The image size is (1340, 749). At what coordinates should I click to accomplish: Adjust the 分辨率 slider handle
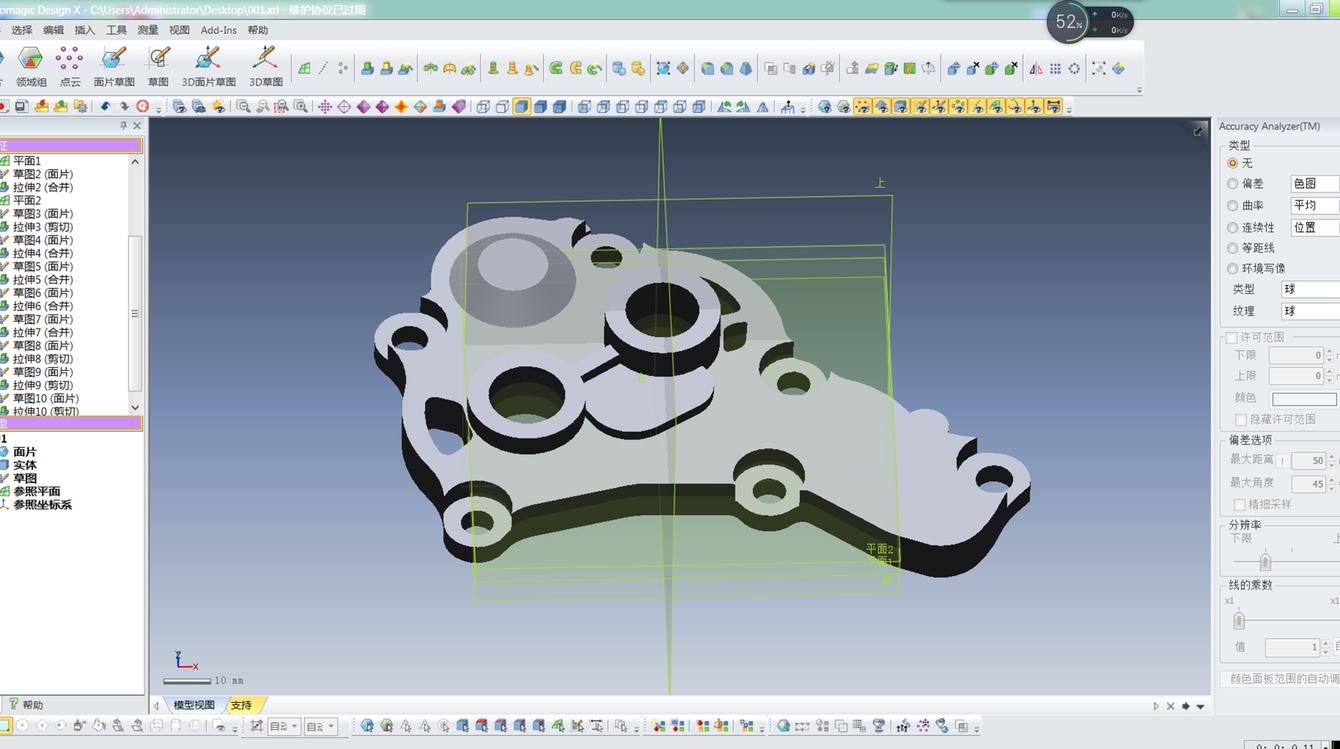(1265, 560)
